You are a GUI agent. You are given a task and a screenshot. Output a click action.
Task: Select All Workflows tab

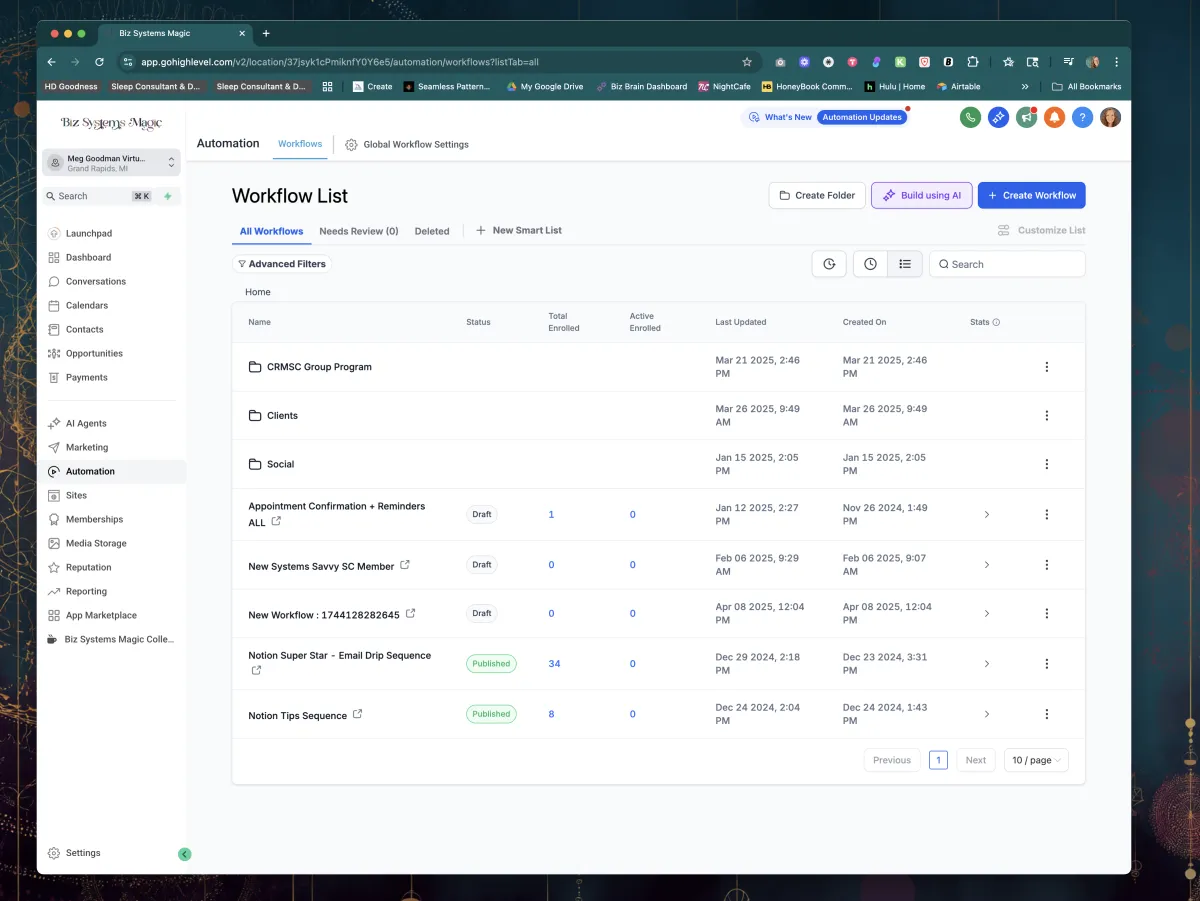click(271, 231)
